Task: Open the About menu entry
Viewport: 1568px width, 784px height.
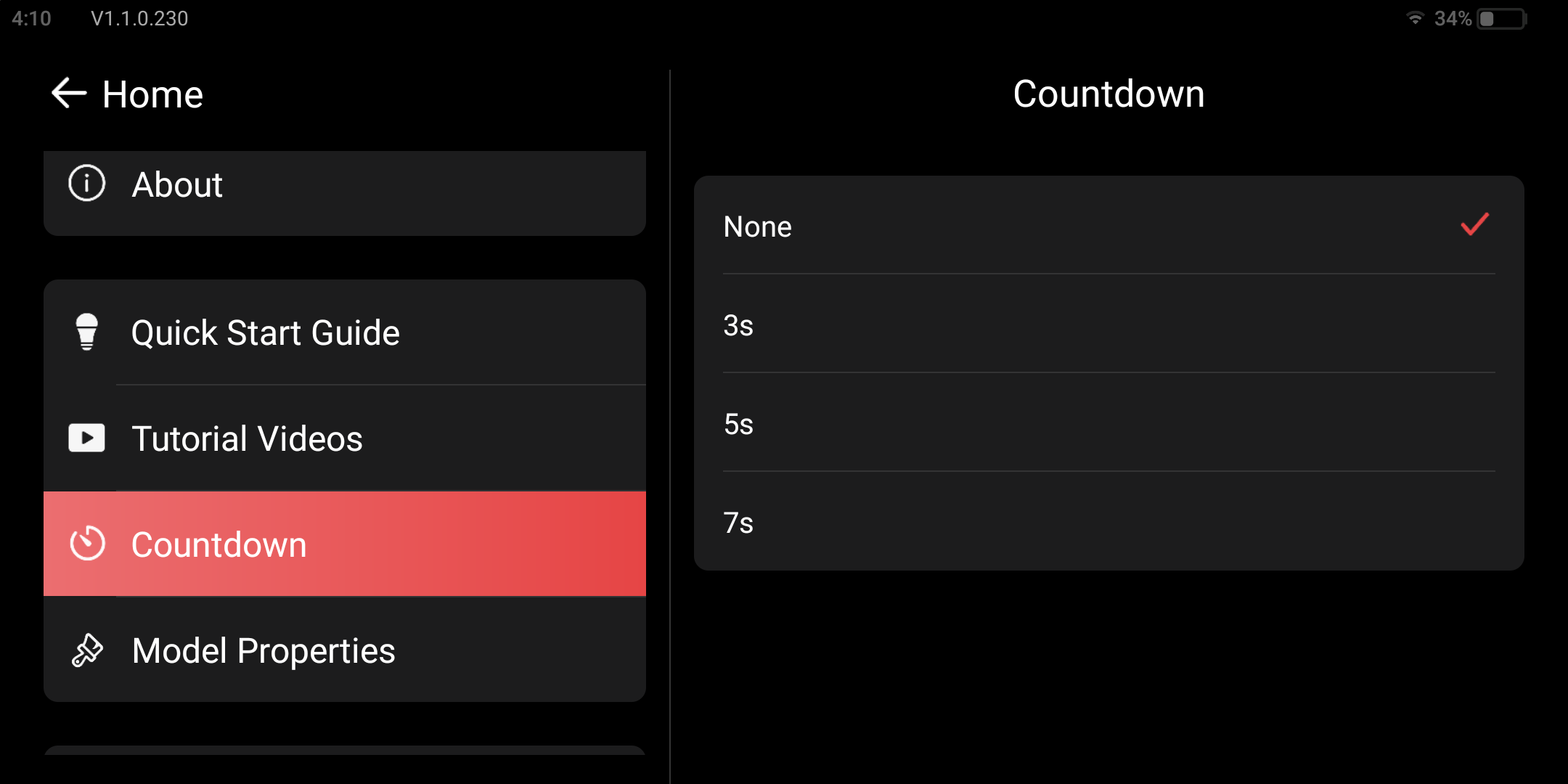Action: pyautogui.click(x=345, y=185)
